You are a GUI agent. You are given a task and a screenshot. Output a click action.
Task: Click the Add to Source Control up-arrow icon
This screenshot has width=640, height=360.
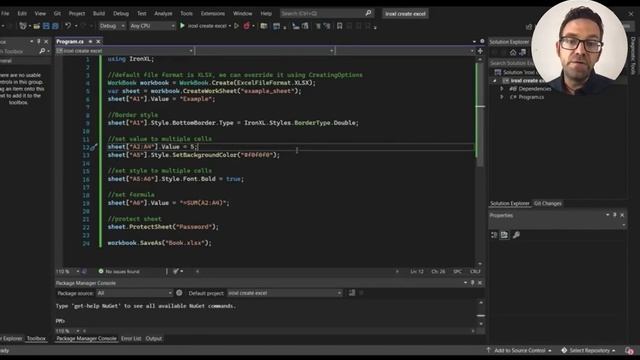(488, 350)
